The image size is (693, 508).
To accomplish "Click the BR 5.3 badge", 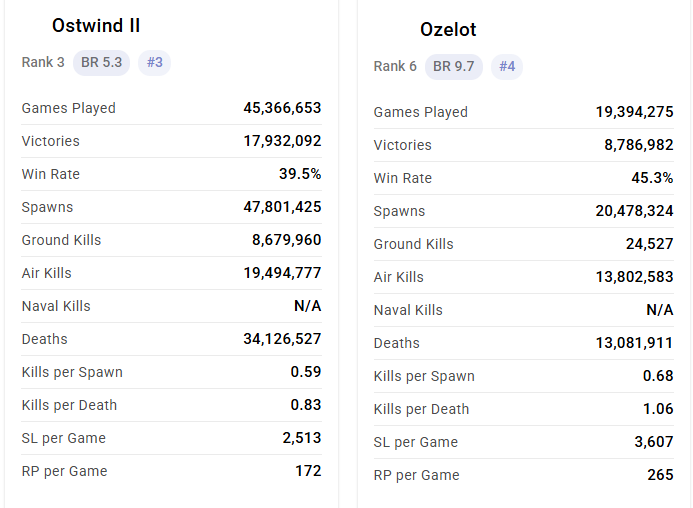I will tap(101, 62).
